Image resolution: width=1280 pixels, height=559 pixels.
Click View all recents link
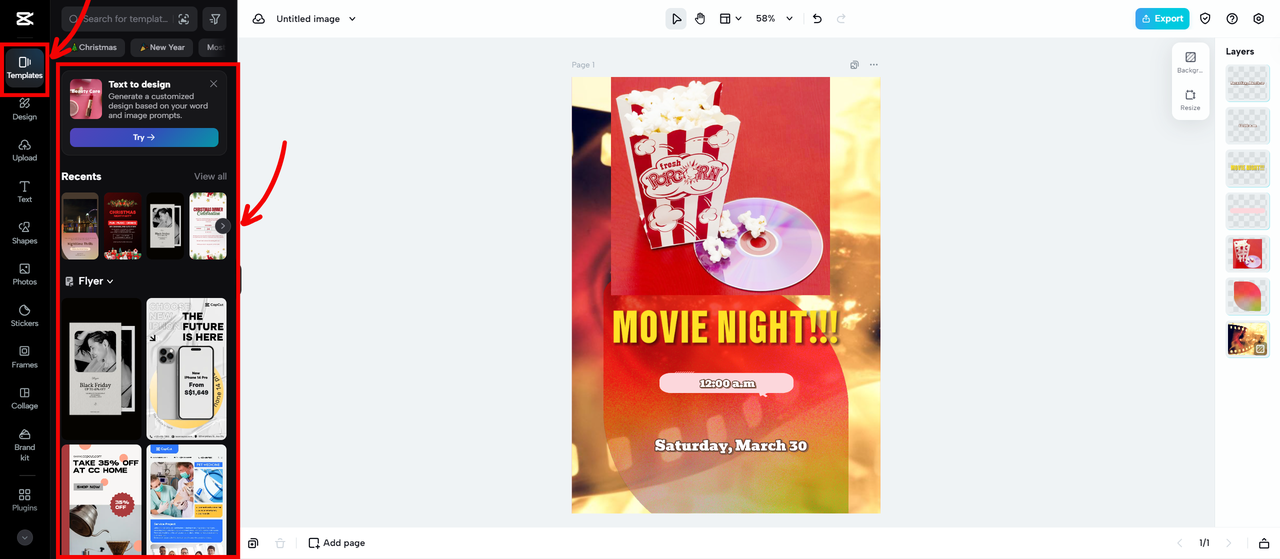pos(210,177)
